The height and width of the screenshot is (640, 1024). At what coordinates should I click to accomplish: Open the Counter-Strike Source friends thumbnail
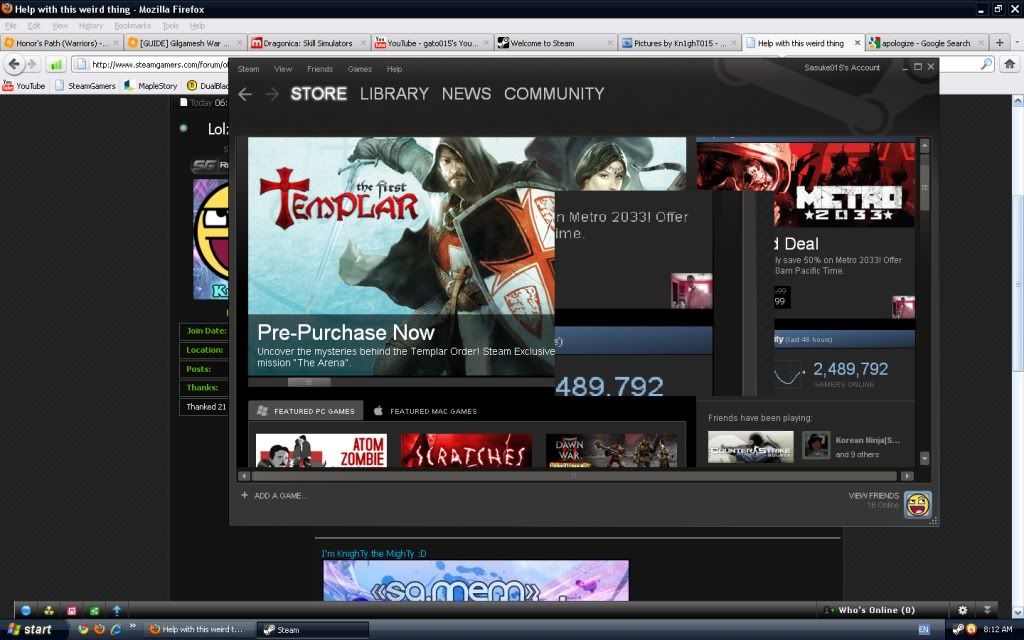[x=750, y=447]
